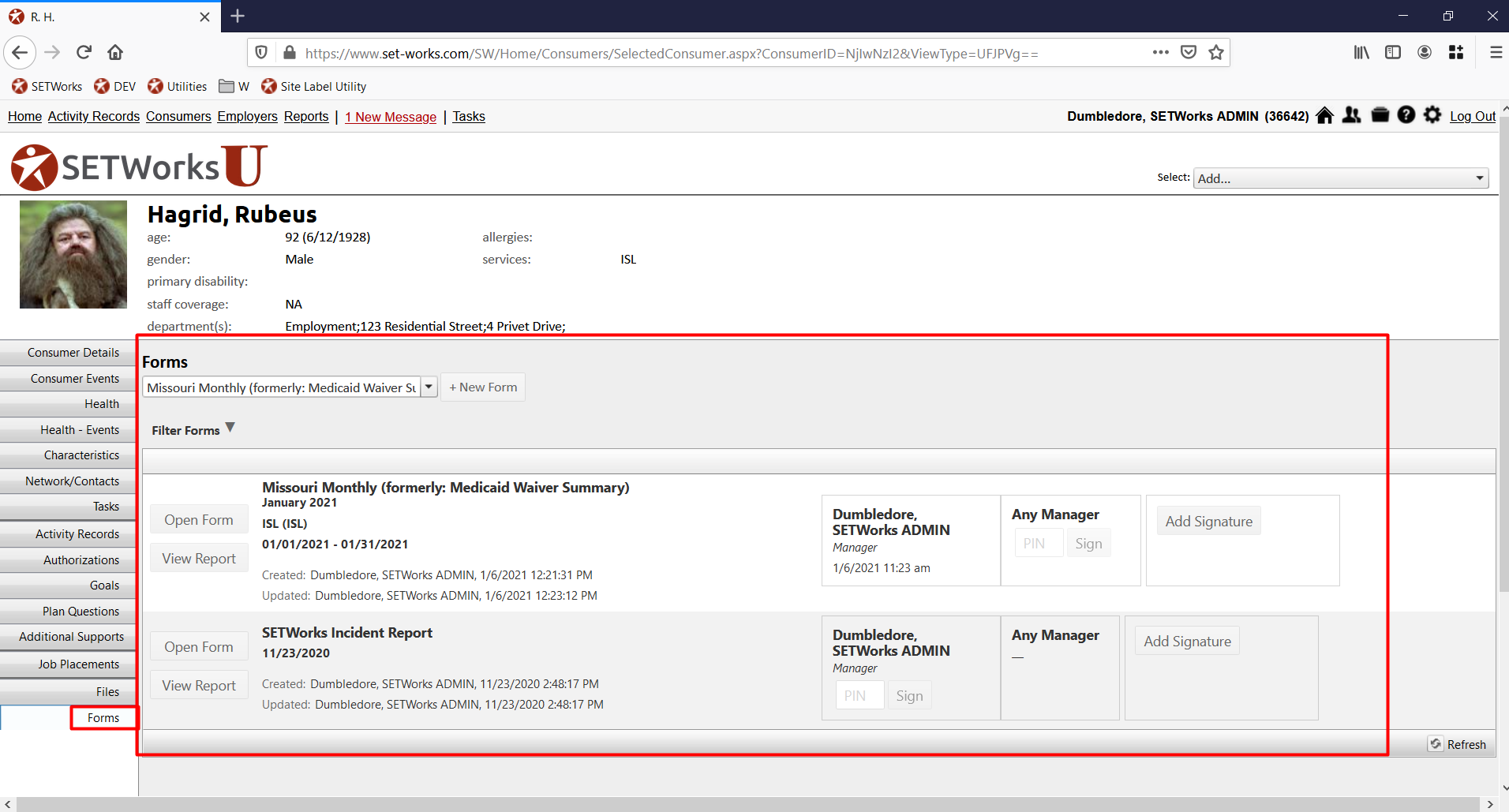Click the Log Out link
The image size is (1509, 812).
tap(1473, 117)
